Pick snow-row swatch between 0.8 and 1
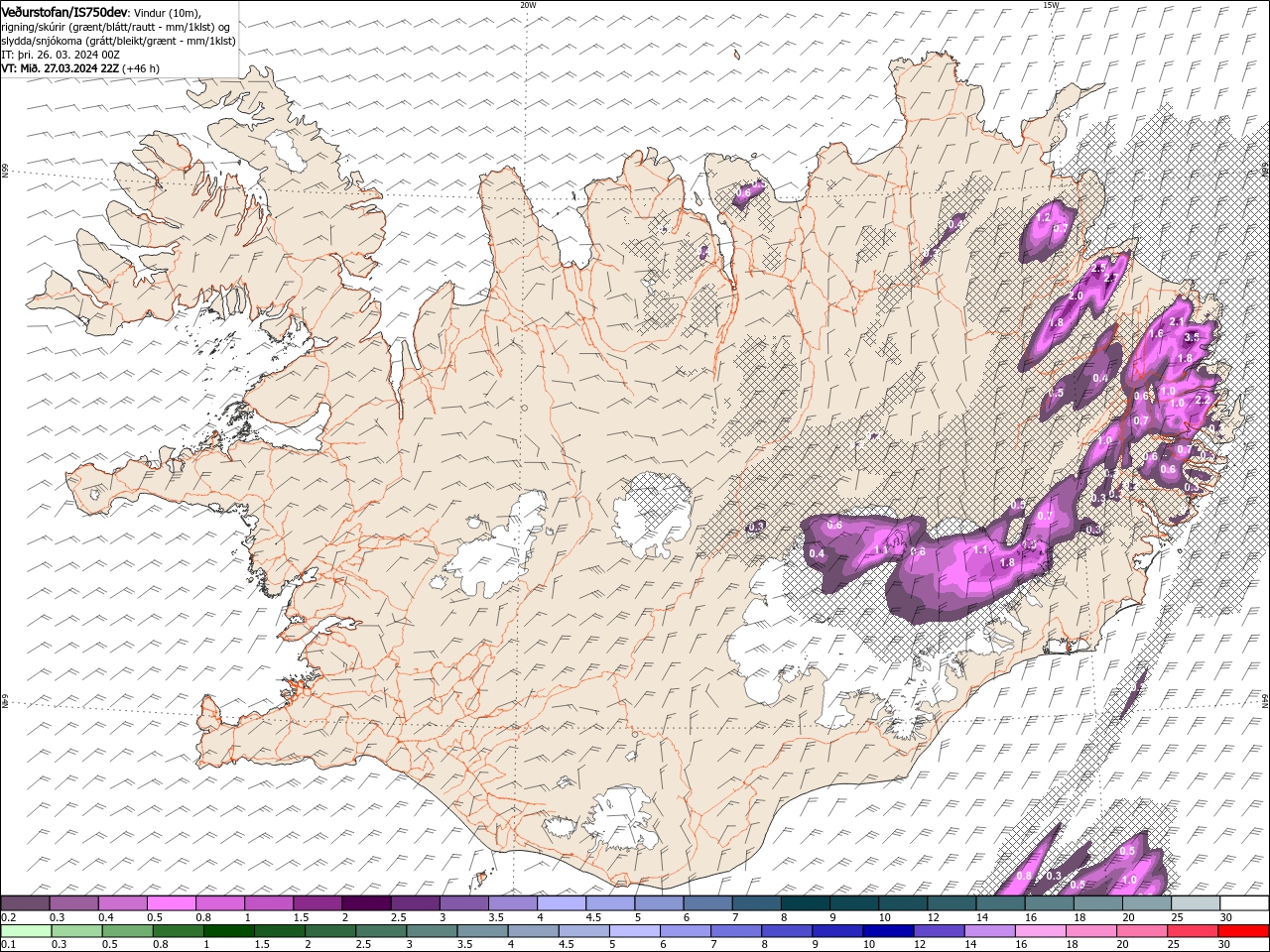Viewport: 1270px width, 952px height. [x=219, y=903]
